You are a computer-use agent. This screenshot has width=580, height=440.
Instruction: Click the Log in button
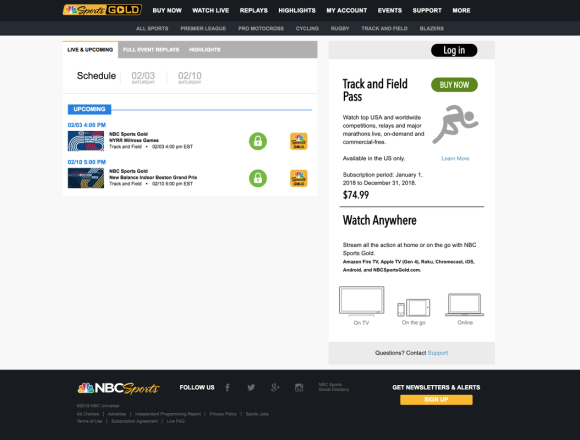454,50
